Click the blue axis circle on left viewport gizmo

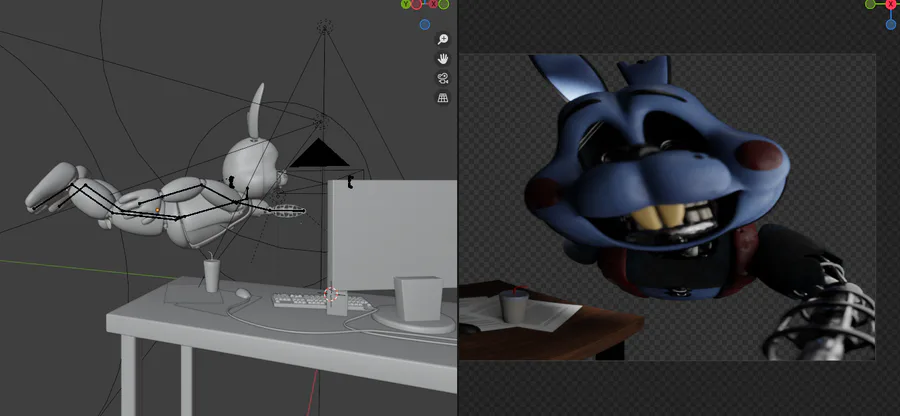click(x=425, y=24)
